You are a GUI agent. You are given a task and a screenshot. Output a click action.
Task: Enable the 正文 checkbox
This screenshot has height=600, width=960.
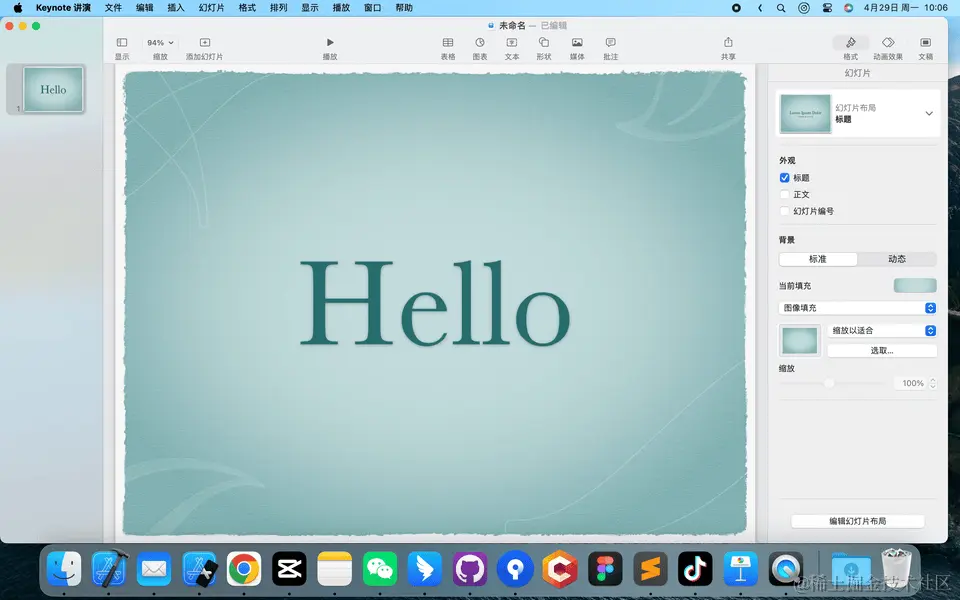click(x=784, y=194)
